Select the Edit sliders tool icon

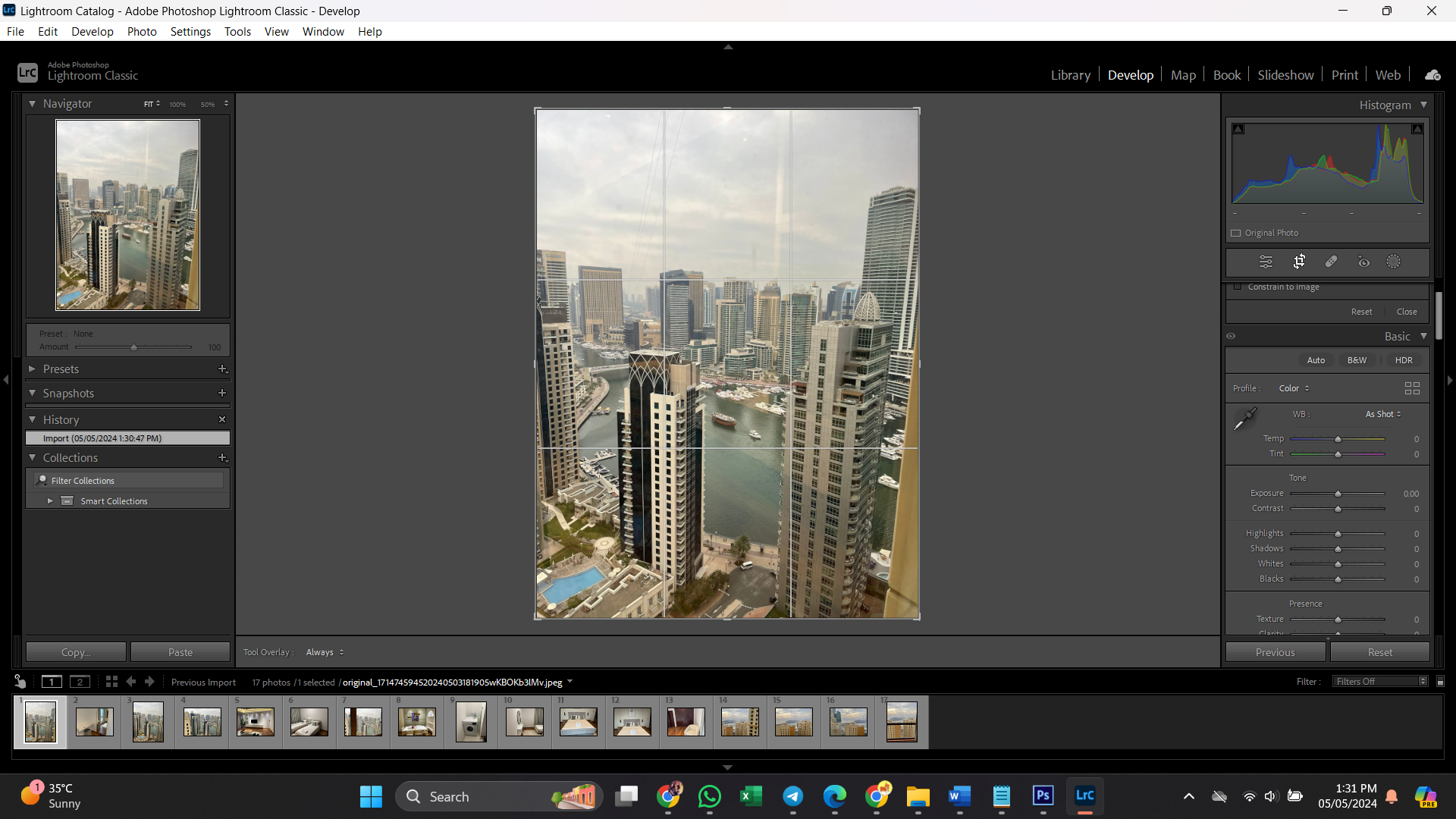coord(1266,262)
